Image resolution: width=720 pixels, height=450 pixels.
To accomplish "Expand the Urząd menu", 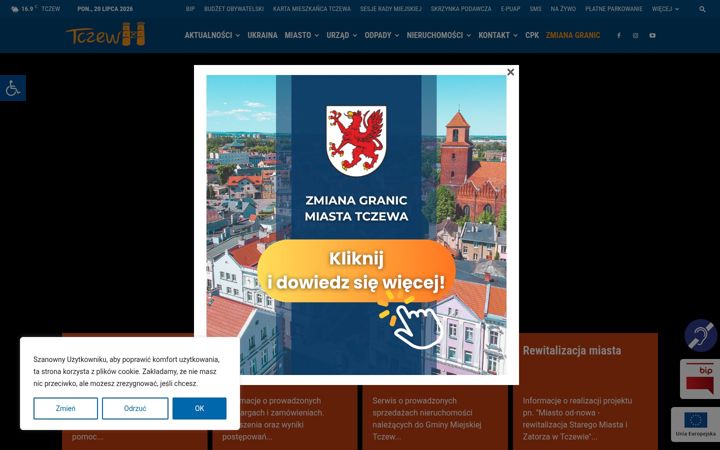I will pos(342,35).
